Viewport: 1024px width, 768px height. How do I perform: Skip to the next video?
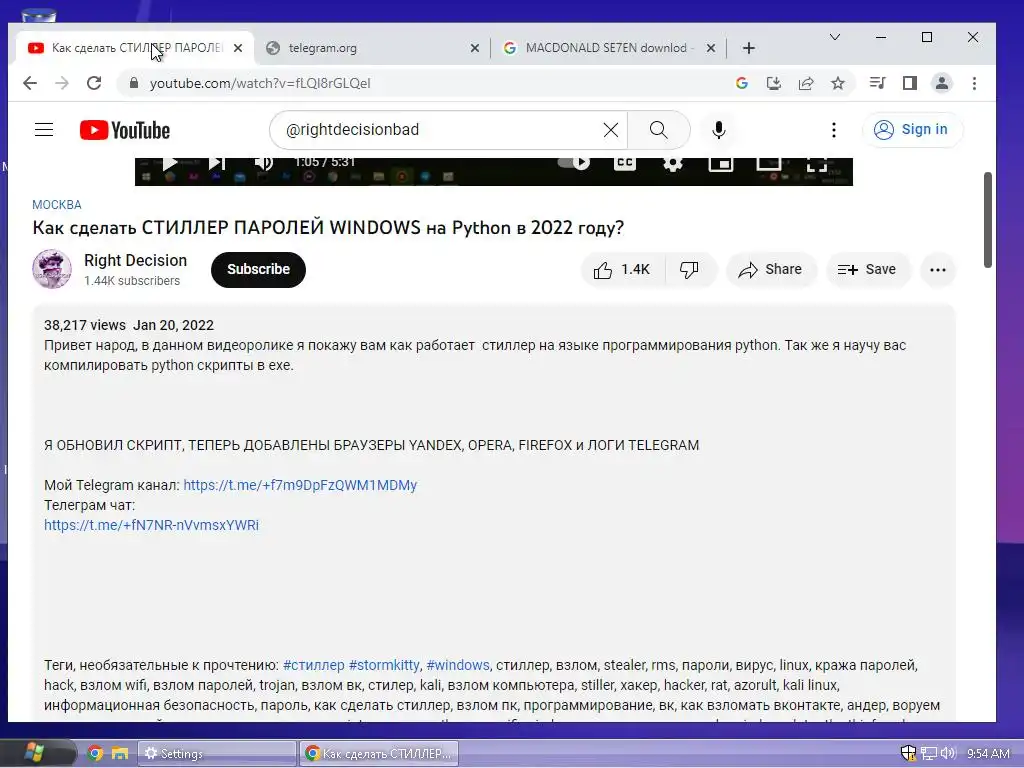click(217, 163)
